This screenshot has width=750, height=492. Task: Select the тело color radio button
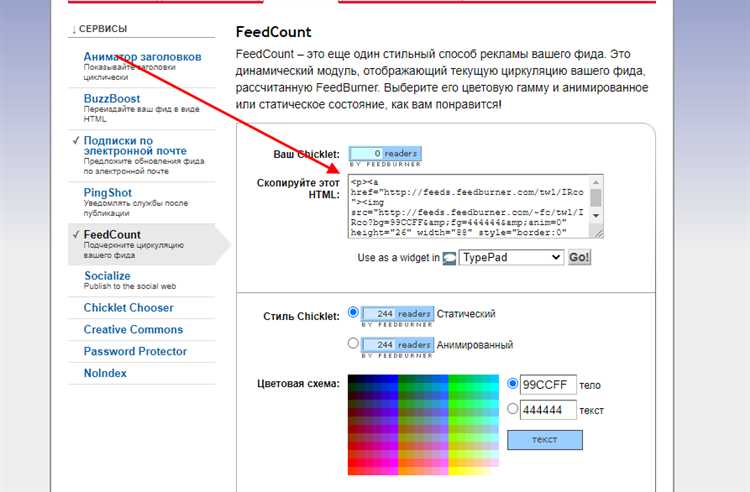coord(512,383)
